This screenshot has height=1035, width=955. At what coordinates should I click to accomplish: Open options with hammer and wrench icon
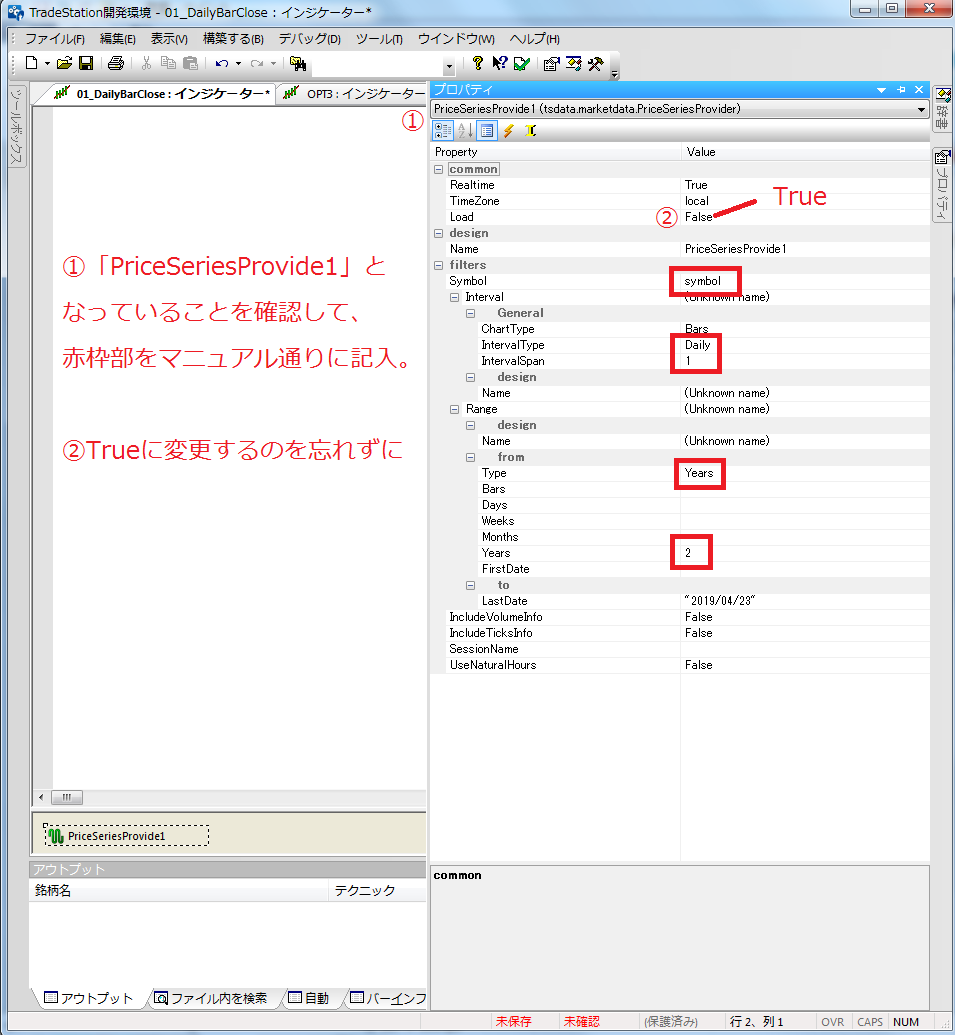[x=595, y=63]
